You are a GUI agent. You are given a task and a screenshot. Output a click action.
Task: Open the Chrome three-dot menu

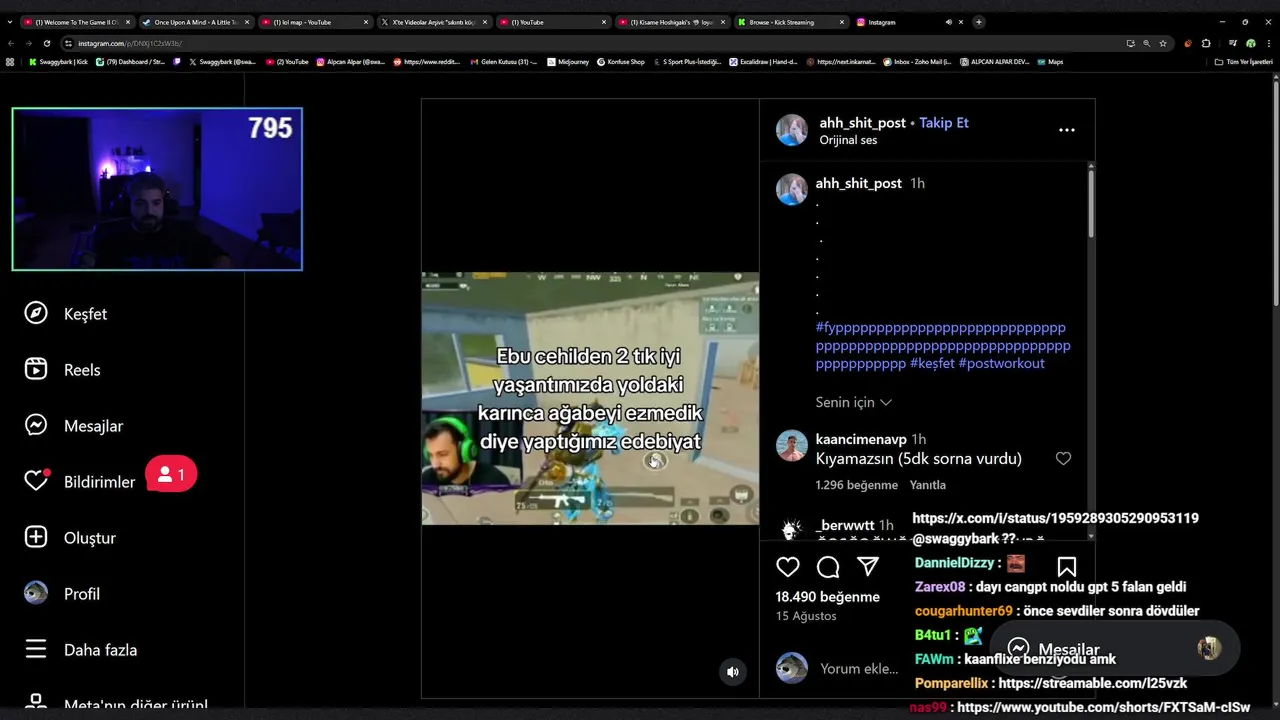point(1268,43)
